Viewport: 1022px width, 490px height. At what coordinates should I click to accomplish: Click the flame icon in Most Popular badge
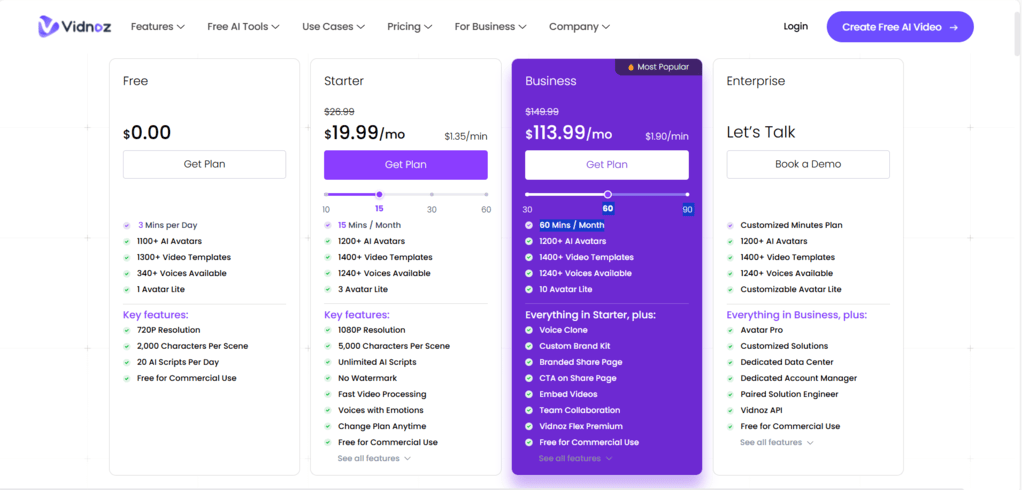point(630,67)
